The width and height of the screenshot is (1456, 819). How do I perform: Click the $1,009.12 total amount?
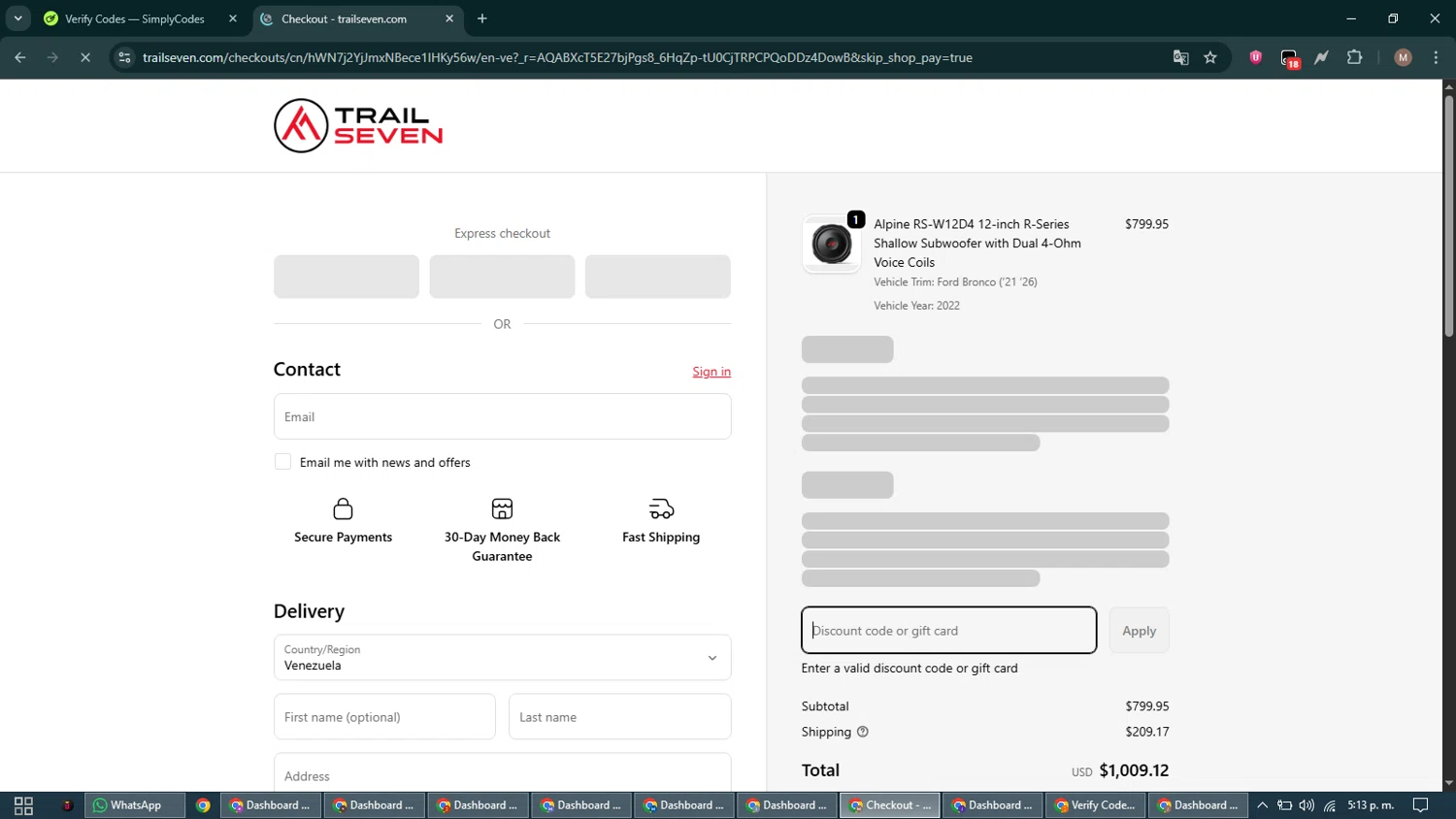[1134, 770]
